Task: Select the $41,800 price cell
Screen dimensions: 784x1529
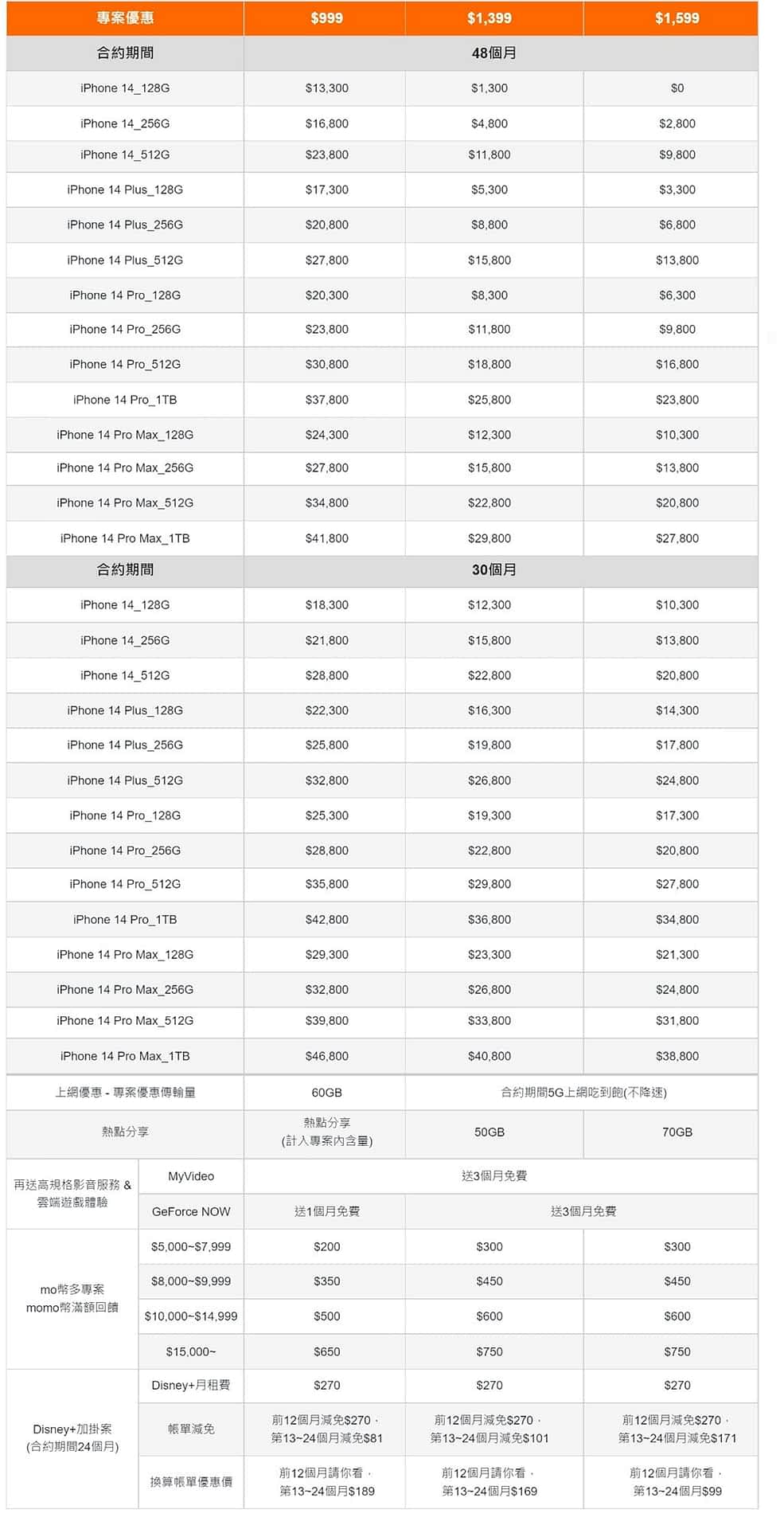Action: (326, 538)
